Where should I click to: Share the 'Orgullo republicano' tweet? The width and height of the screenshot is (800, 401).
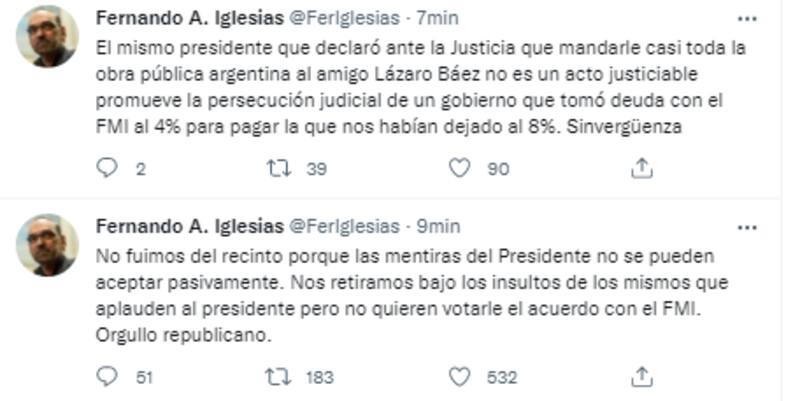tap(642, 376)
